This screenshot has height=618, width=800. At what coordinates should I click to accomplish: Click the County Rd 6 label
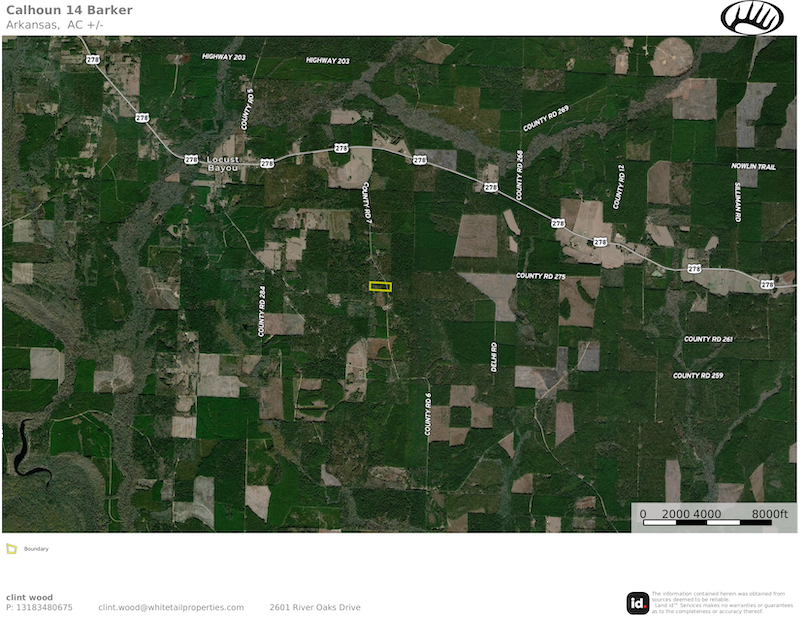[428, 414]
